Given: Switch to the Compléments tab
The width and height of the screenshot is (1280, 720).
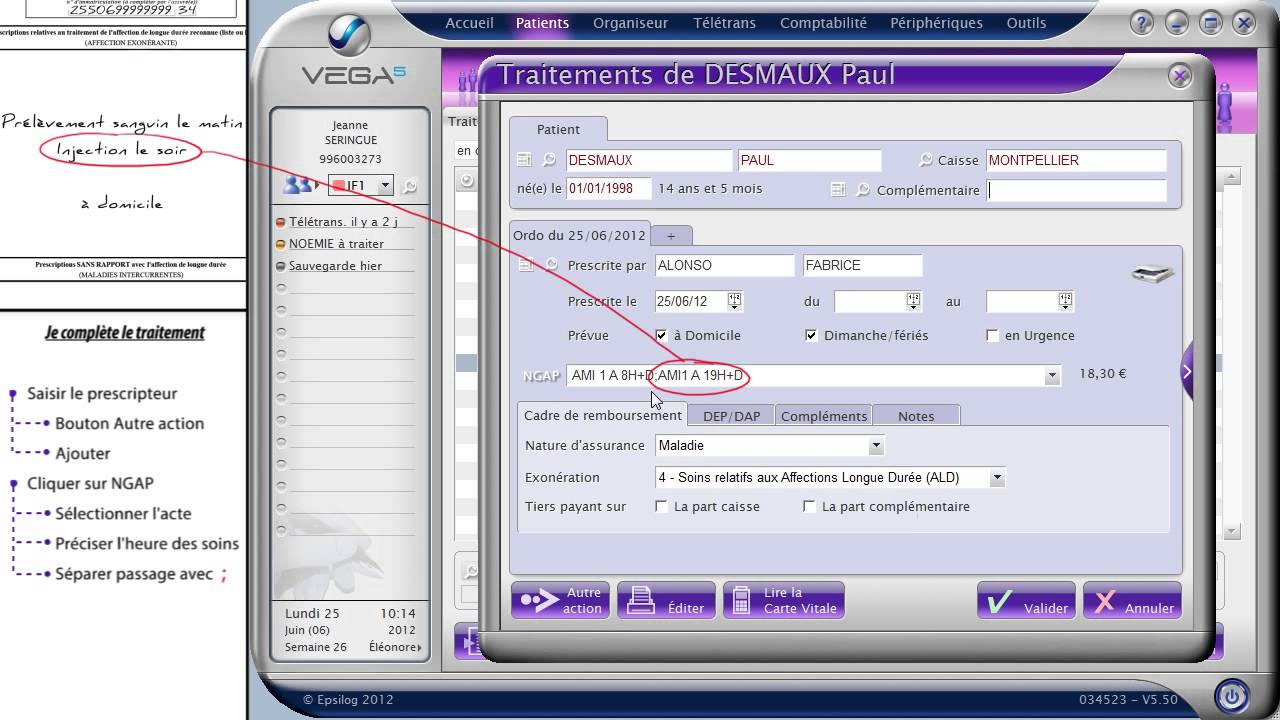Looking at the screenshot, I should [824, 416].
